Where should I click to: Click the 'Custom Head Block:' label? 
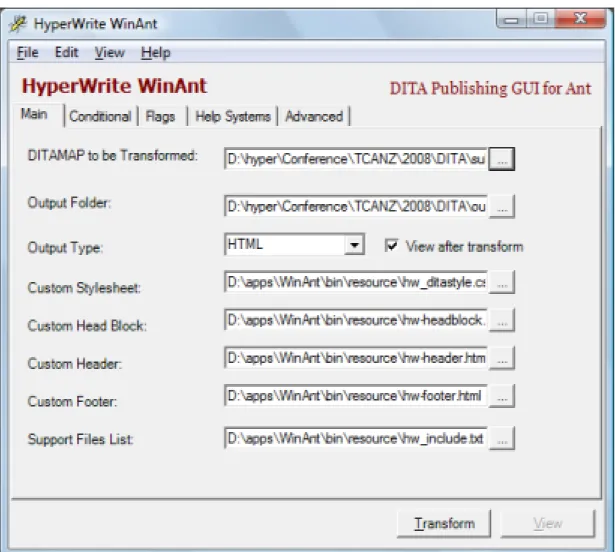coord(87,326)
